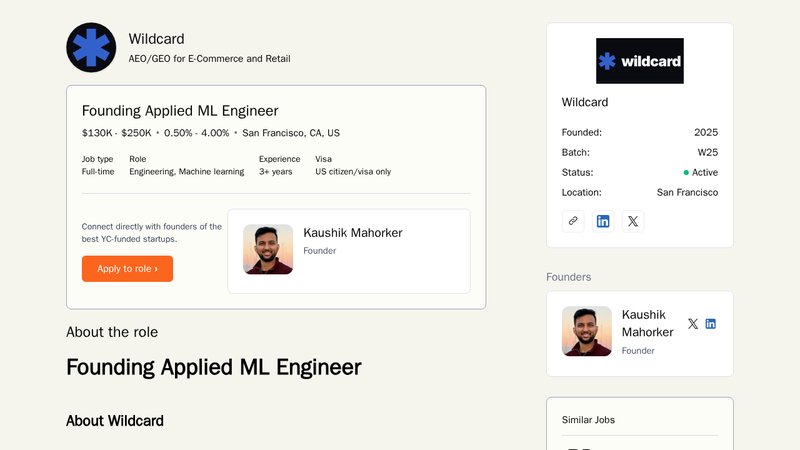The image size is (800, 450).
Task: Click Kaushik Mahorker's photo in job card
Action: 268,249
